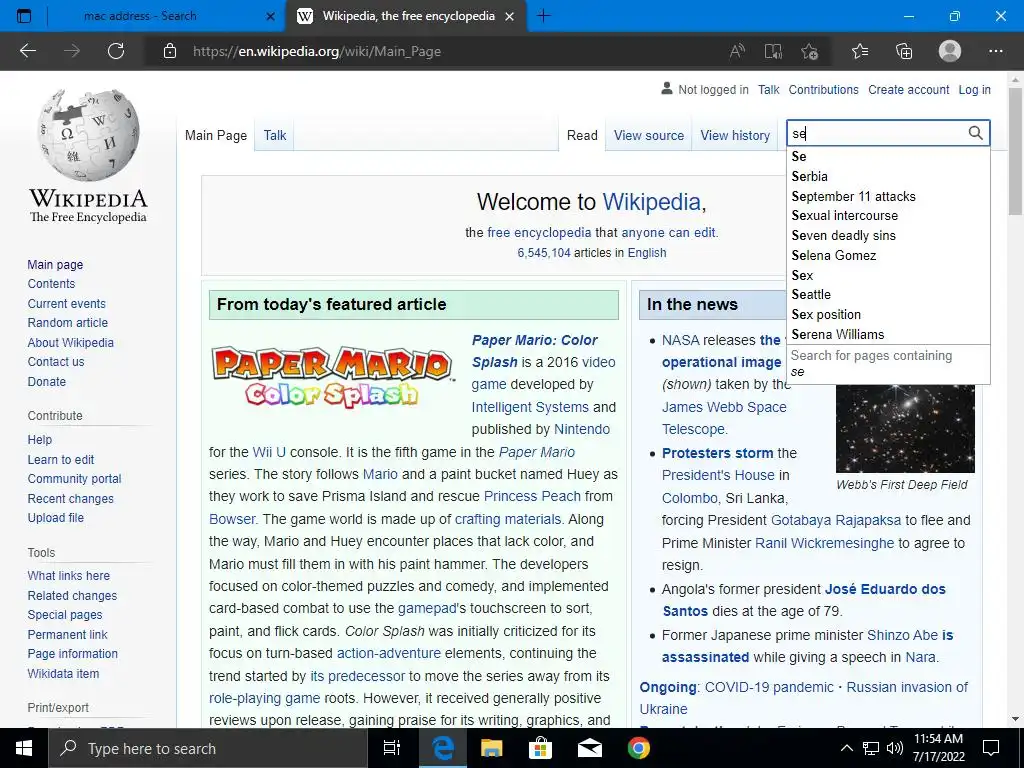The image size is (1024, 768).
Task: Open Edge settings and more menu
Action: [x=995, y=51]
